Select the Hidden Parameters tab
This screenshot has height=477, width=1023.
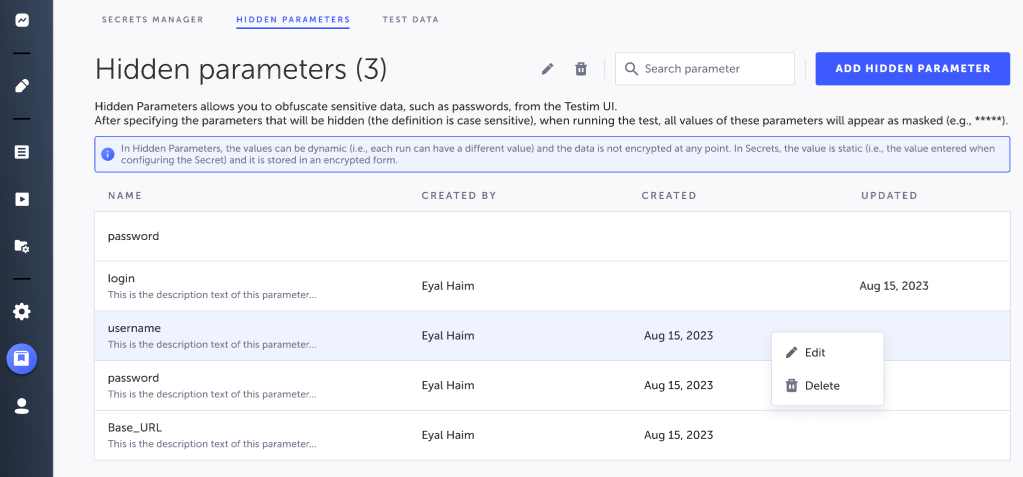pyautogui.click(x=293, y=19)
